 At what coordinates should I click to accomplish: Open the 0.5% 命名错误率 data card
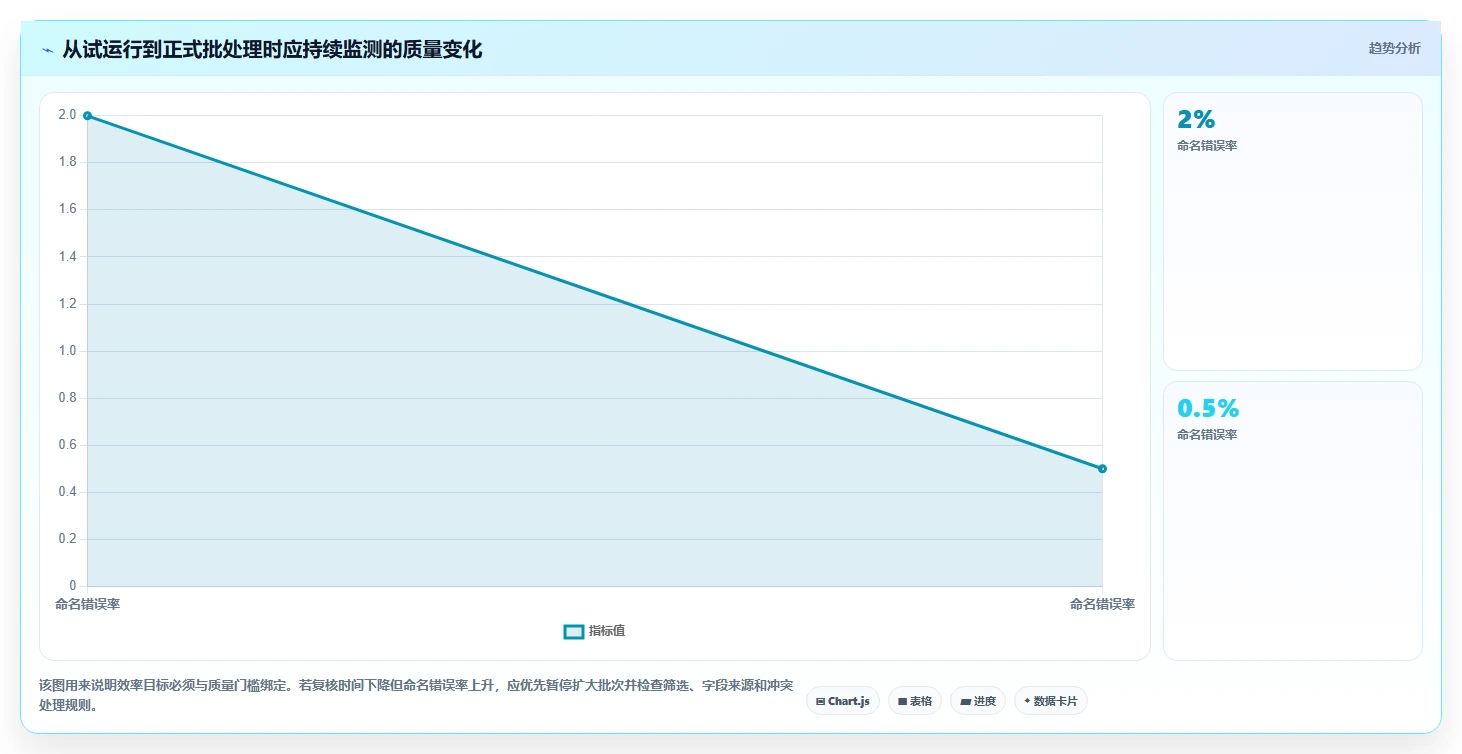coord(1292,521)
